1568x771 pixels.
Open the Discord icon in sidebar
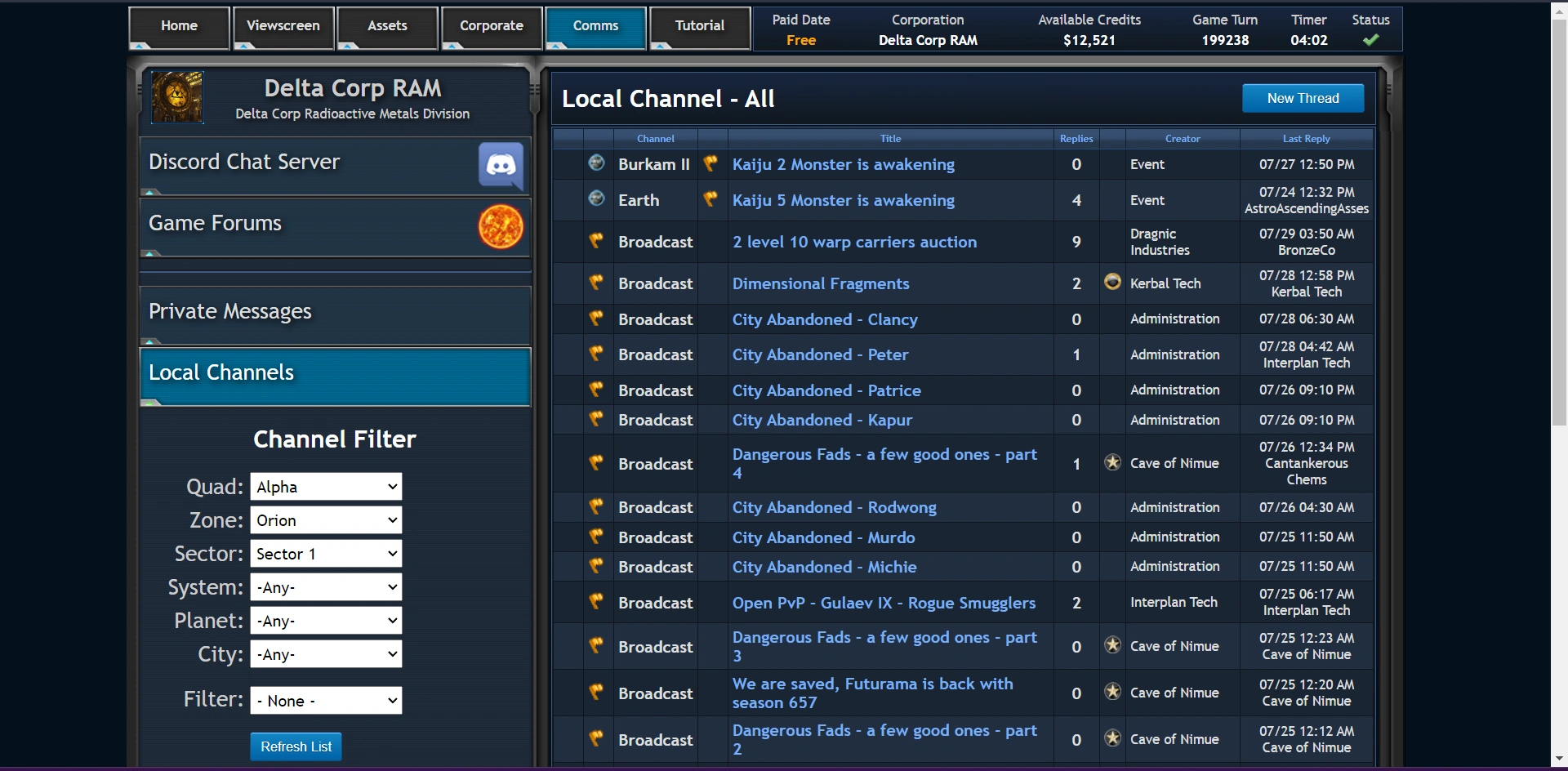pos(501,166)
